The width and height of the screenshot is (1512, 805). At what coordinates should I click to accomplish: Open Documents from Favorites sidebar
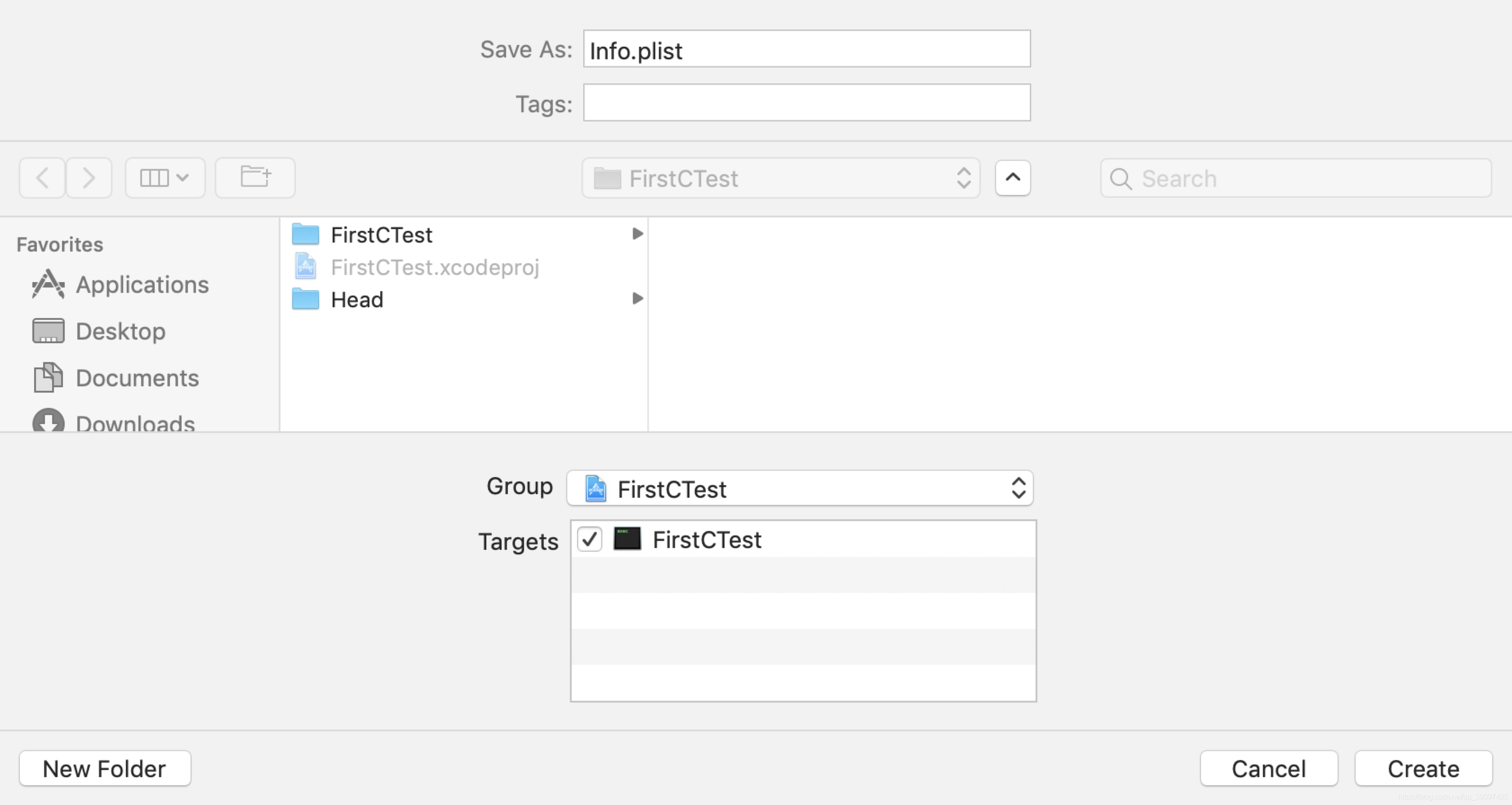137,378
